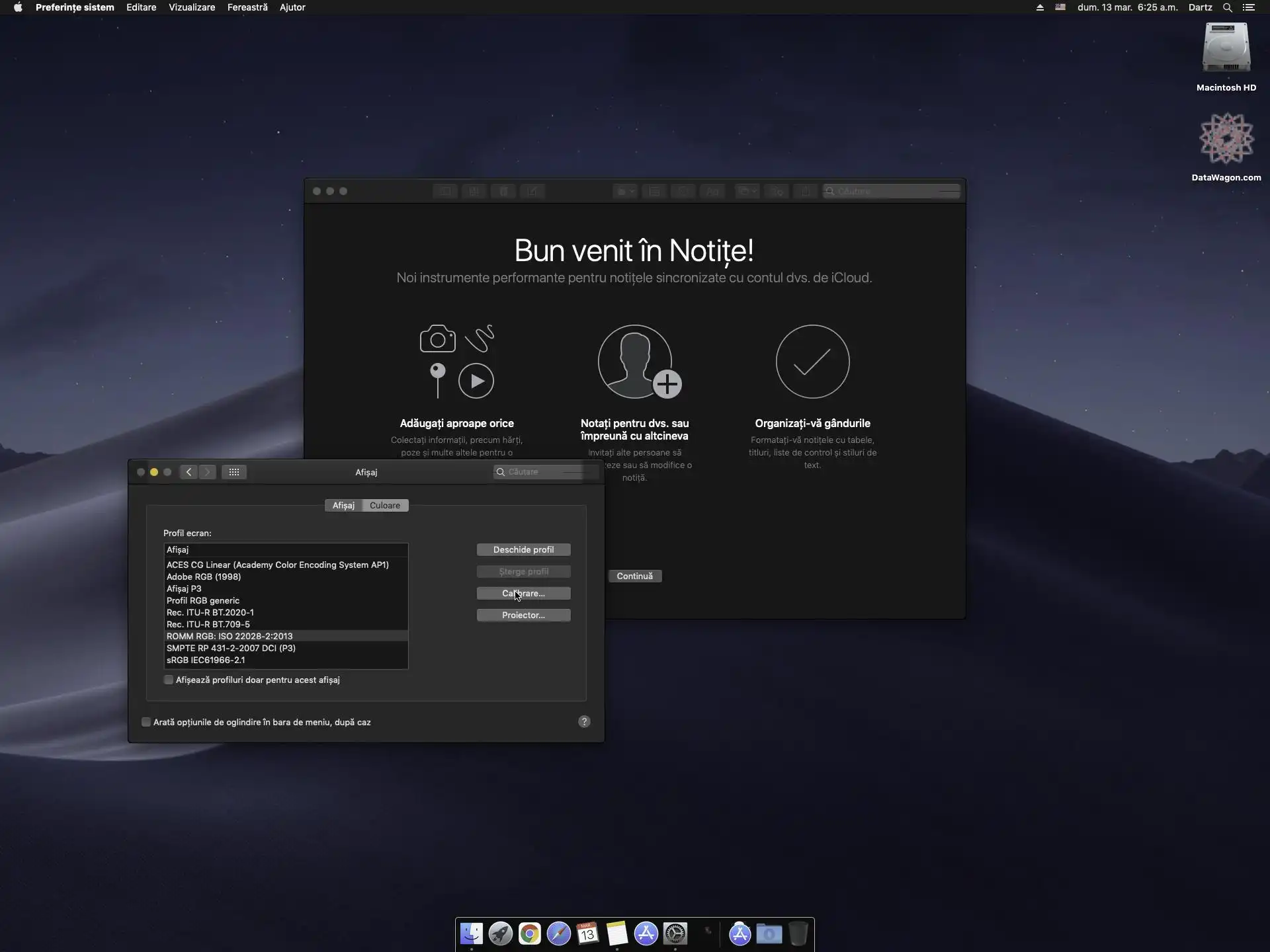Go forward in System Preferences
This screenshot has height=952, width=1270.
tap(207, 472)
